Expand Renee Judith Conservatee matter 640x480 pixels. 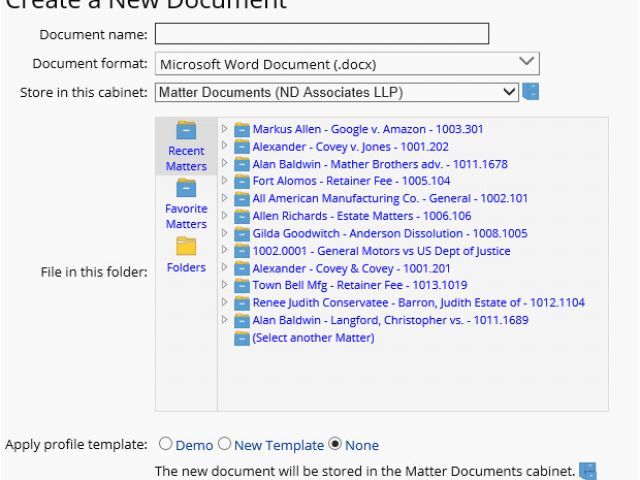(x=224, y=302)
